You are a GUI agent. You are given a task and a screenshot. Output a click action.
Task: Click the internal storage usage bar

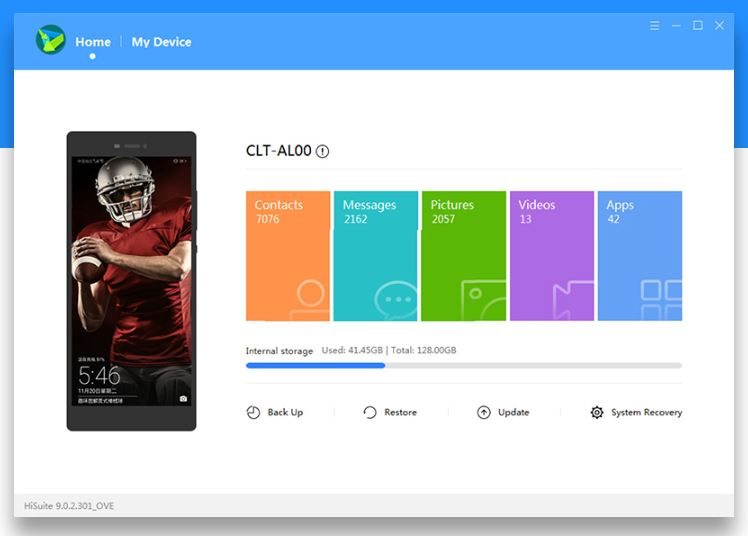(x=463, y=365)
